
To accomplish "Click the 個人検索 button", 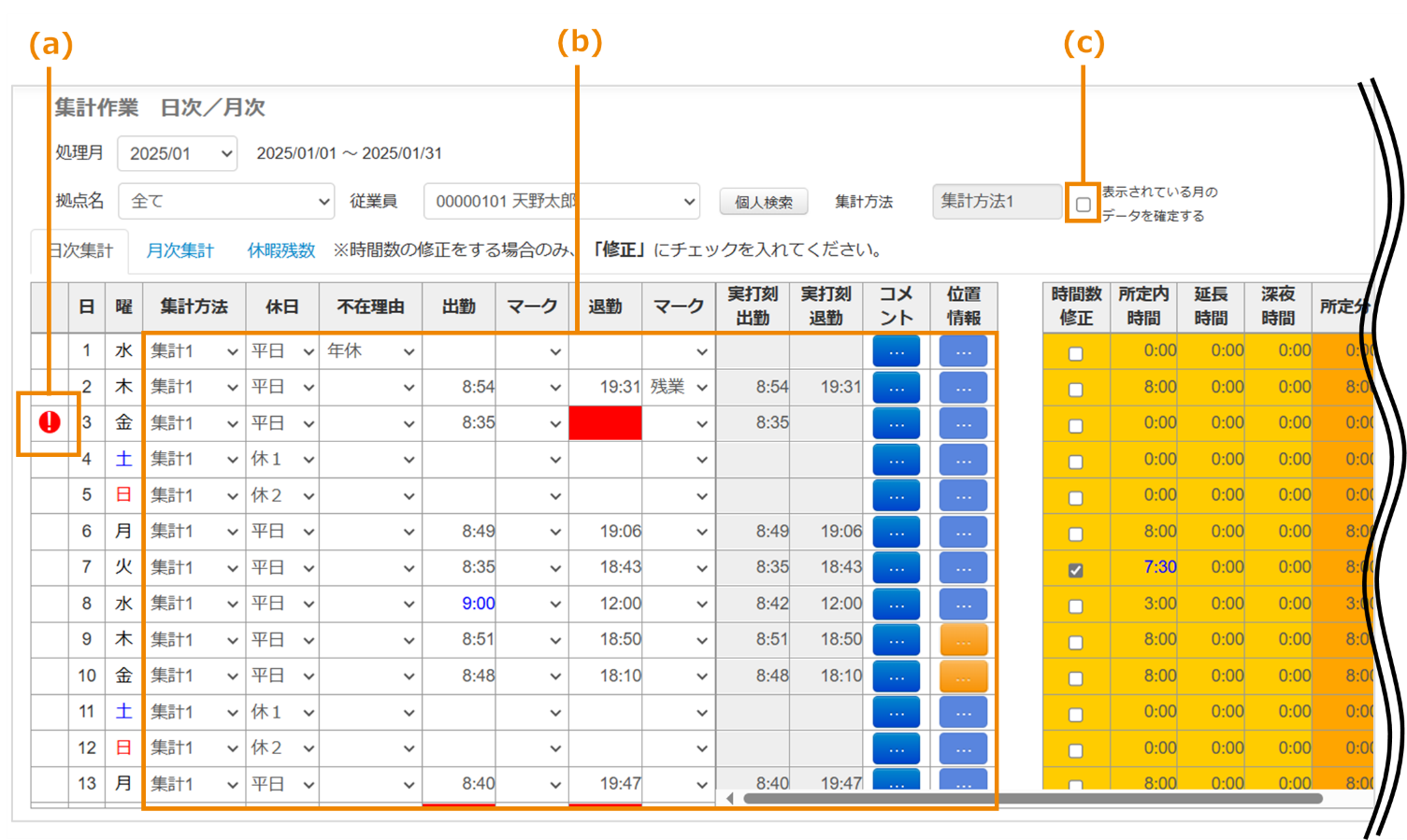I will tap(763, 202).
